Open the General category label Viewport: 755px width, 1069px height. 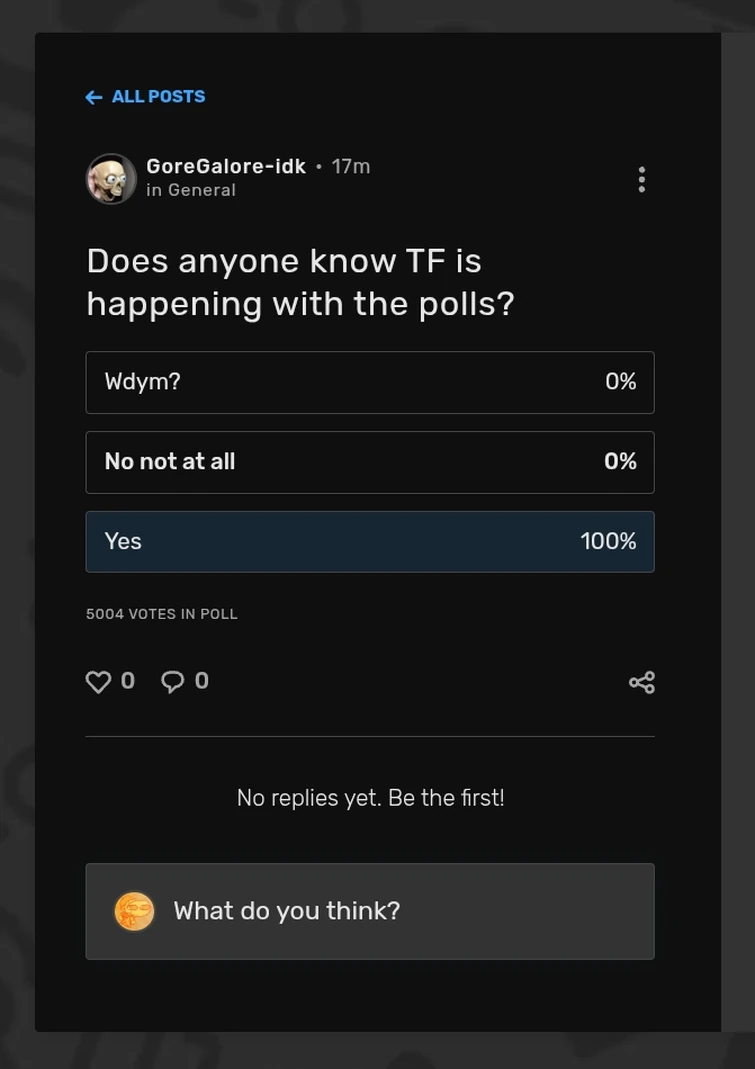click(x=191, y=188)
